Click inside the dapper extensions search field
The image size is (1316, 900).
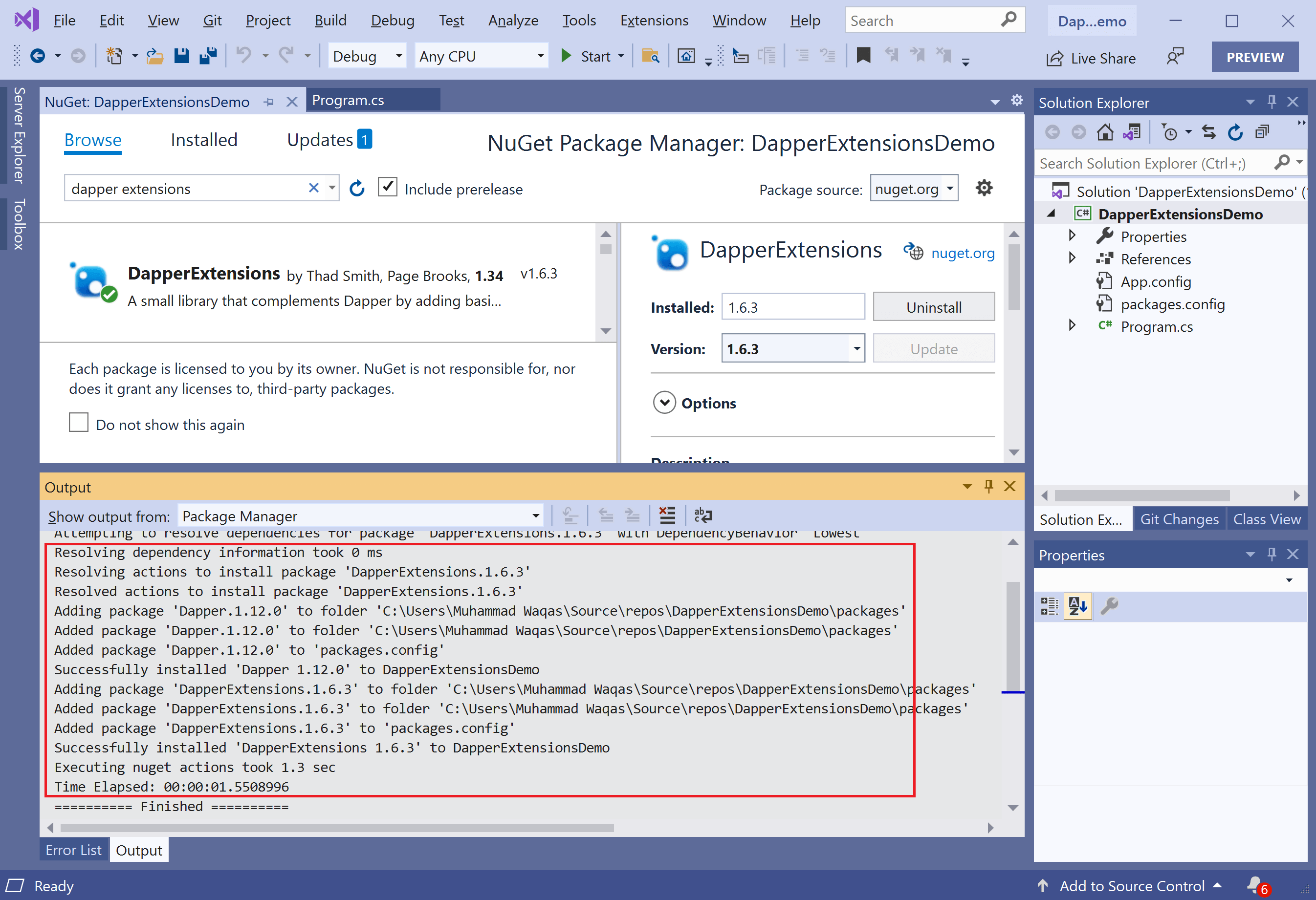[x=187, y=188]
